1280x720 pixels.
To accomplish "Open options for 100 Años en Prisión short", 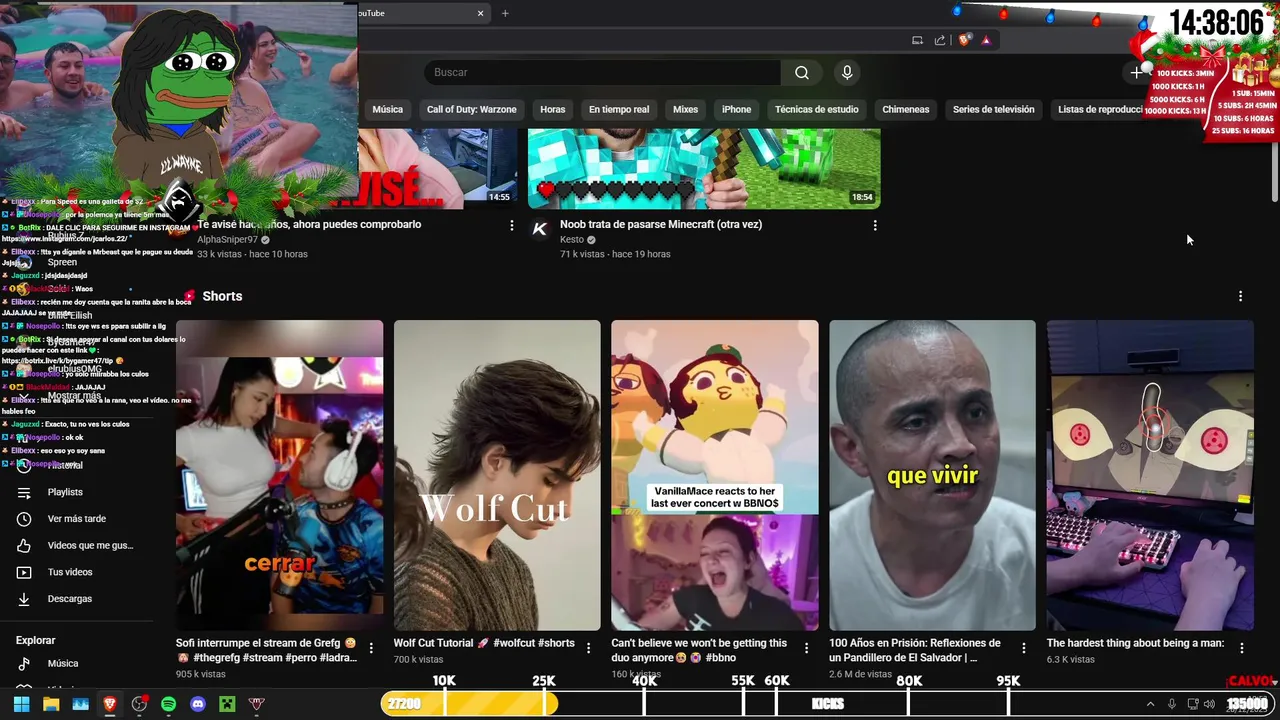I will 1023,648.
